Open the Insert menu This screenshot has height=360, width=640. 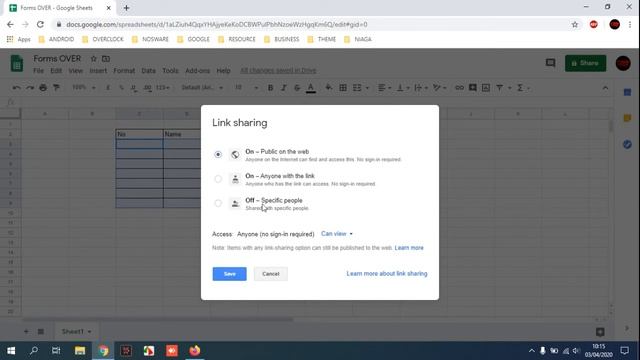click(x=98, y=71)
